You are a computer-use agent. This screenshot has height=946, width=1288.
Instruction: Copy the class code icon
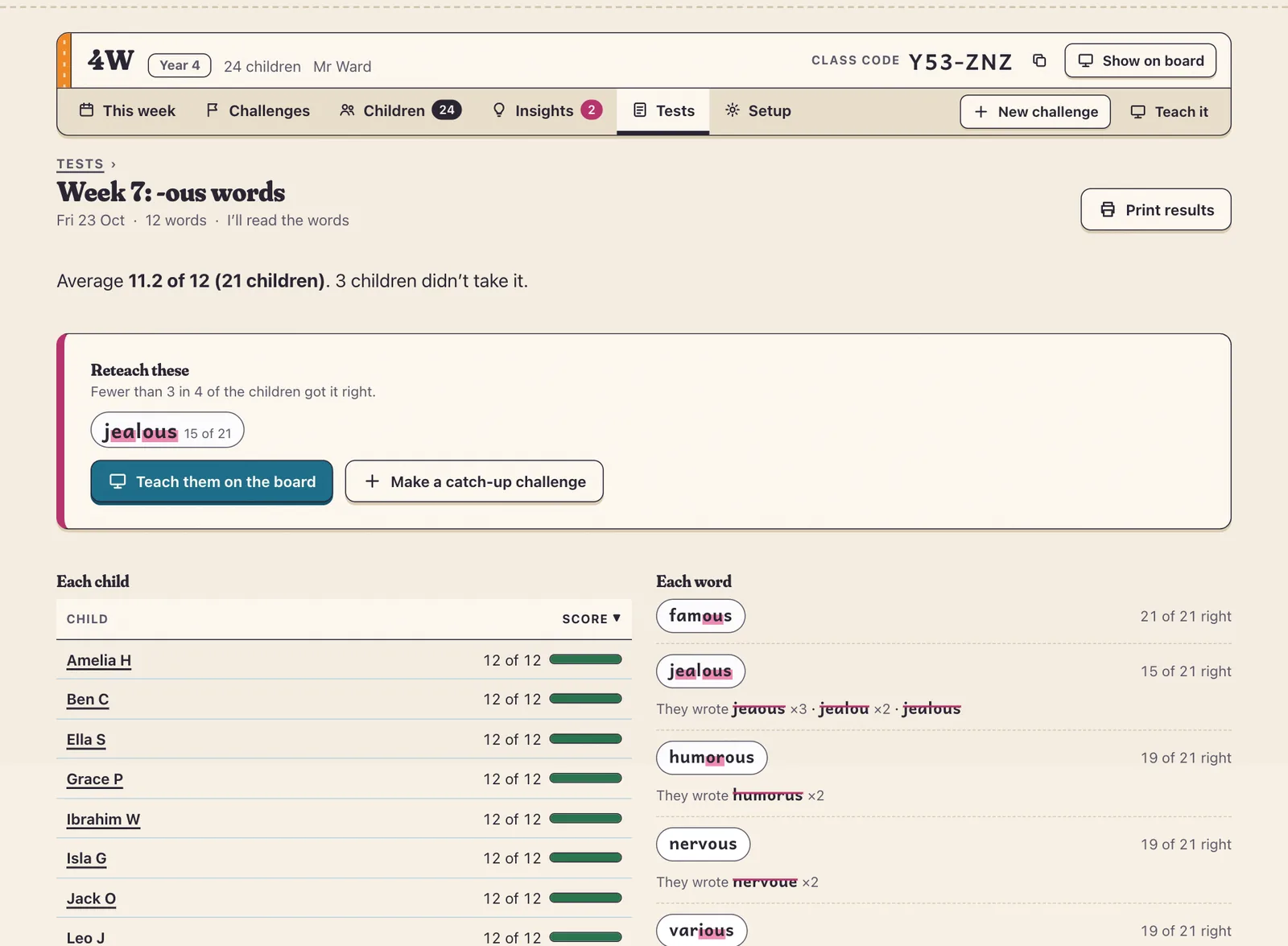(x=1039, y=61)
